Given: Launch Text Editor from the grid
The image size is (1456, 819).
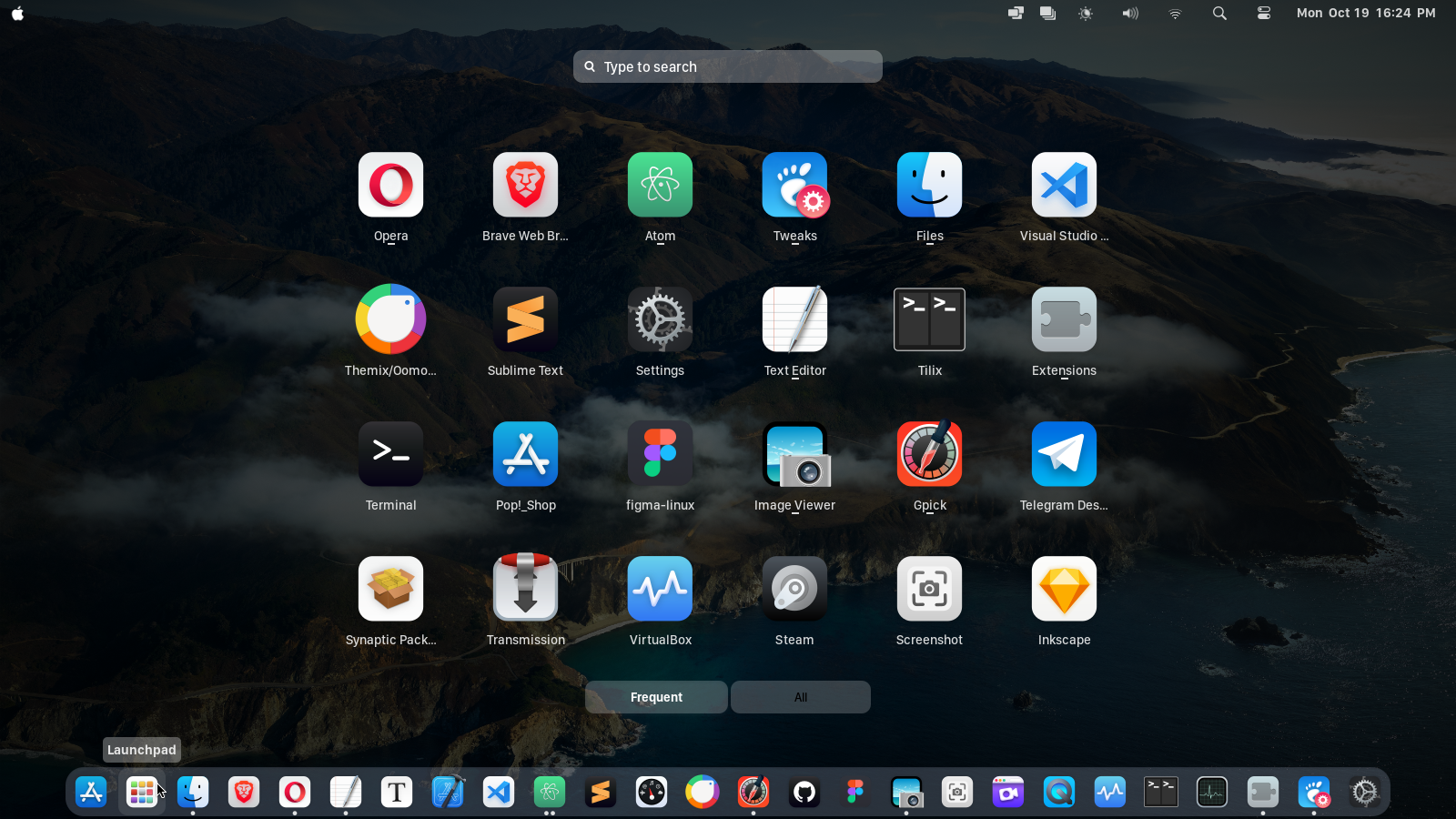Looking at the screenshot, I should click(794, 319).
